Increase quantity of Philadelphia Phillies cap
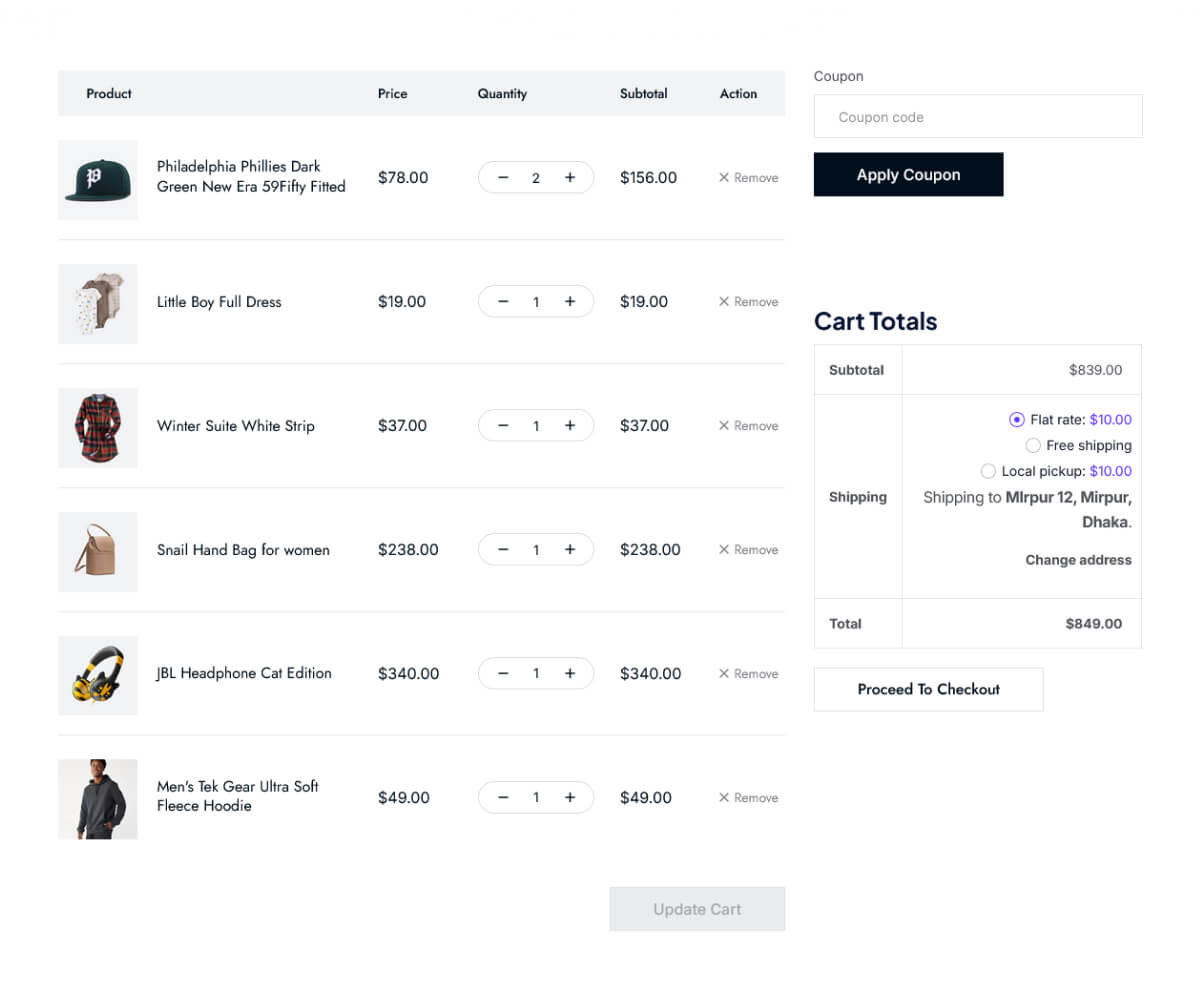The height and width of the screenshot is (1000, 1200). 570,178
